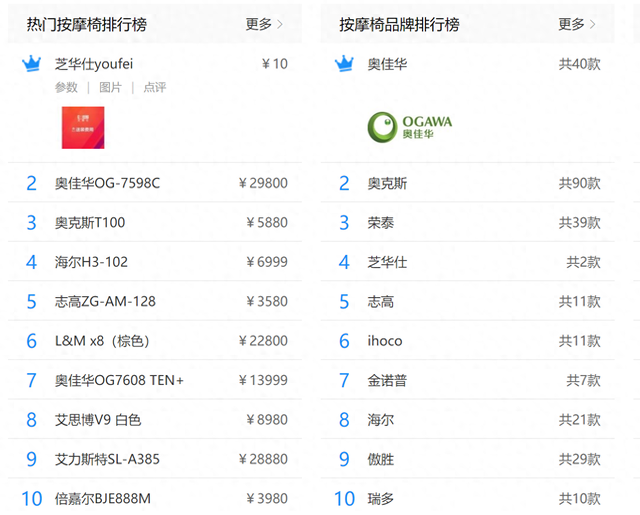Open the 金诺普 brand entry

(x=387, y=380)
